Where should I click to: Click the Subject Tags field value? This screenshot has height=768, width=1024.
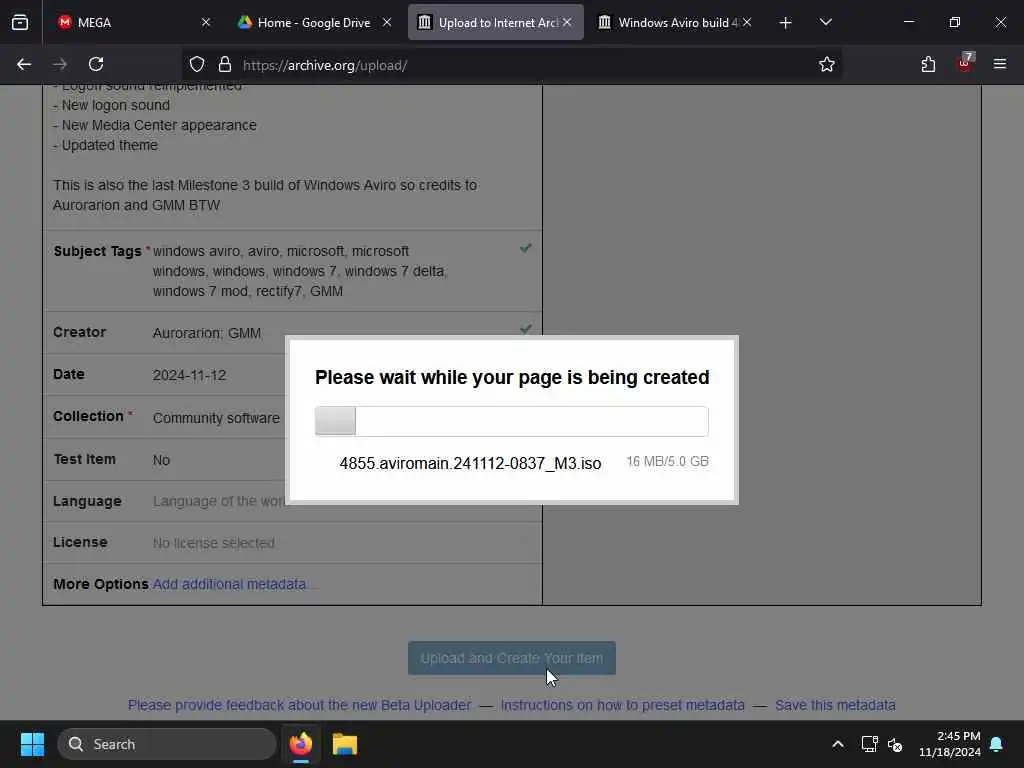tap(300, 271)
